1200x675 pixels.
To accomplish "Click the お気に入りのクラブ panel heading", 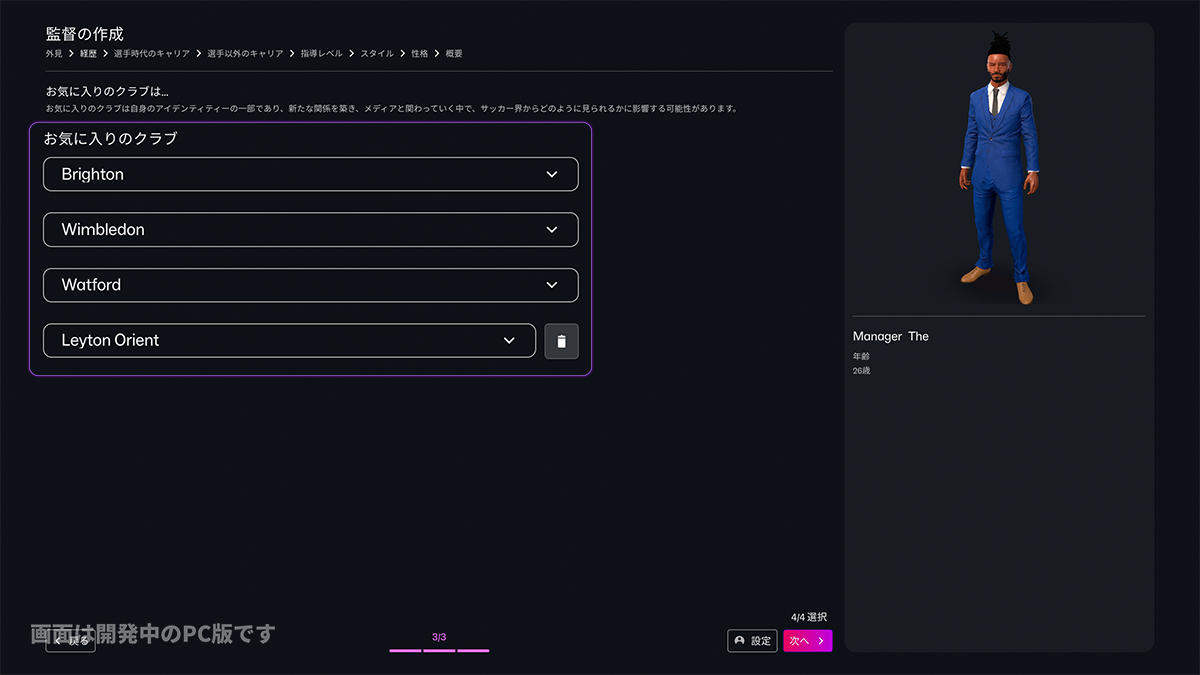I will 110,138.
